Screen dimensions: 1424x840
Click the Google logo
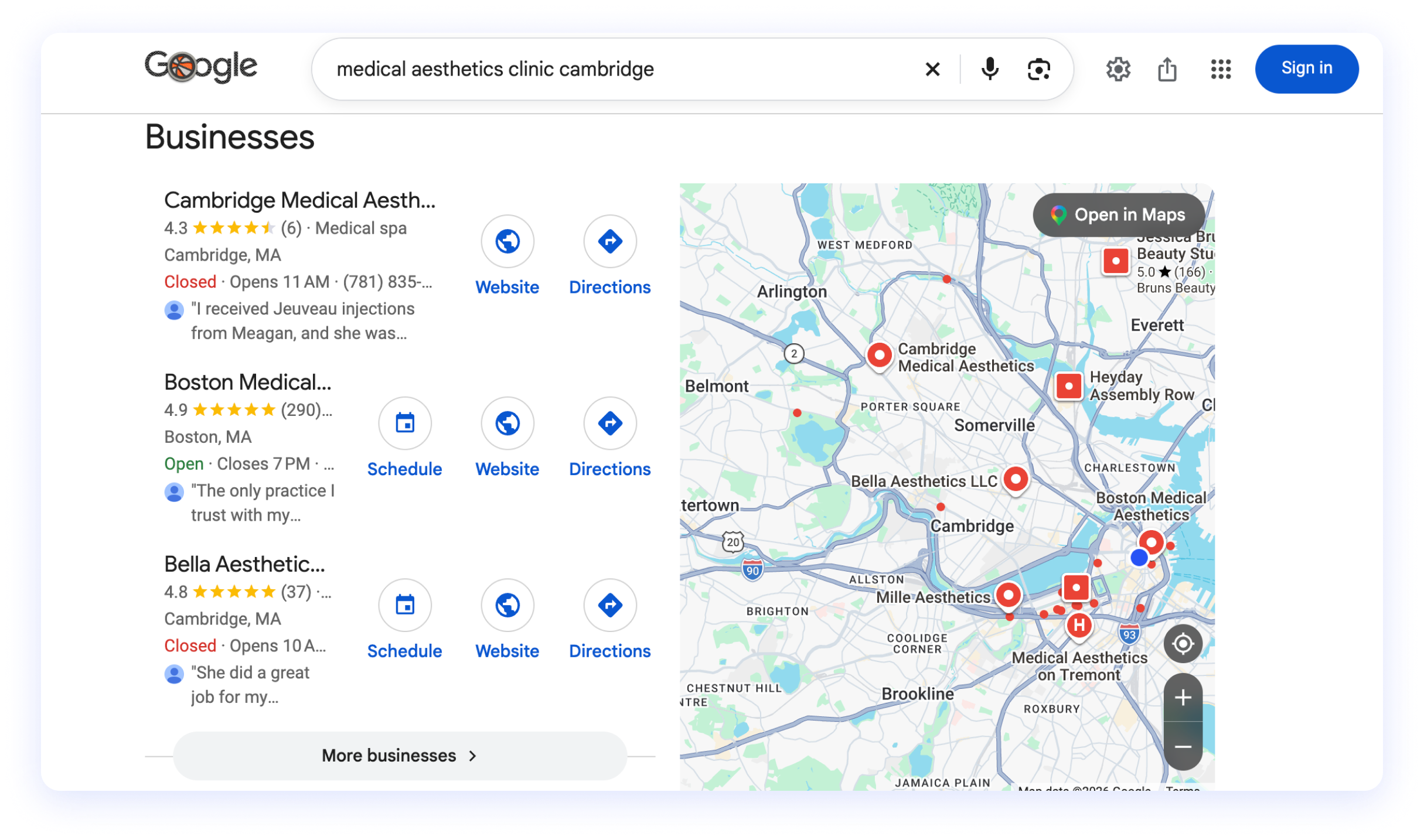[200, 67]
